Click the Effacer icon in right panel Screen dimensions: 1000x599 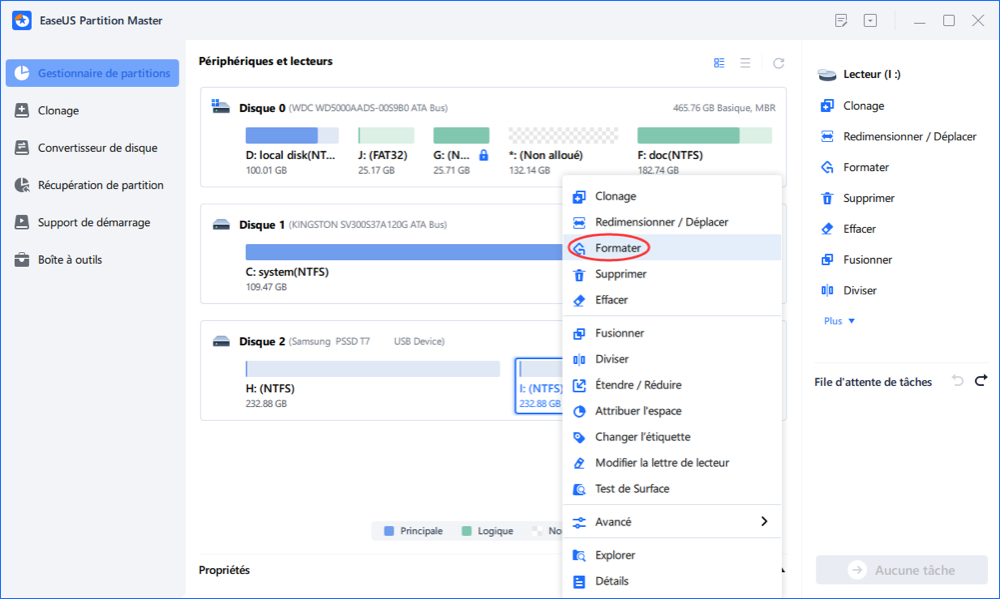[827, 229]
